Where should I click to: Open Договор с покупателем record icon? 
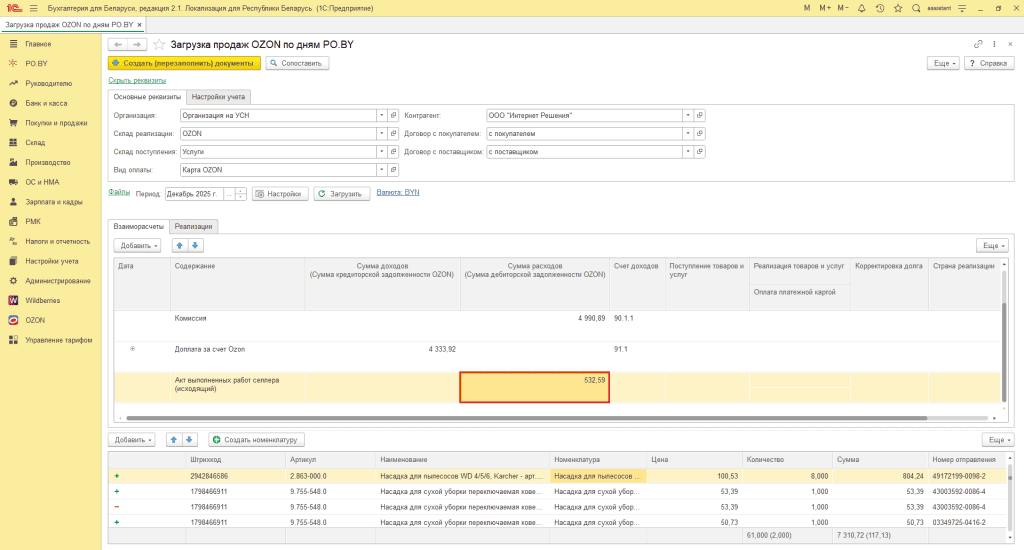pyautogui.click(x=699, y=133)
